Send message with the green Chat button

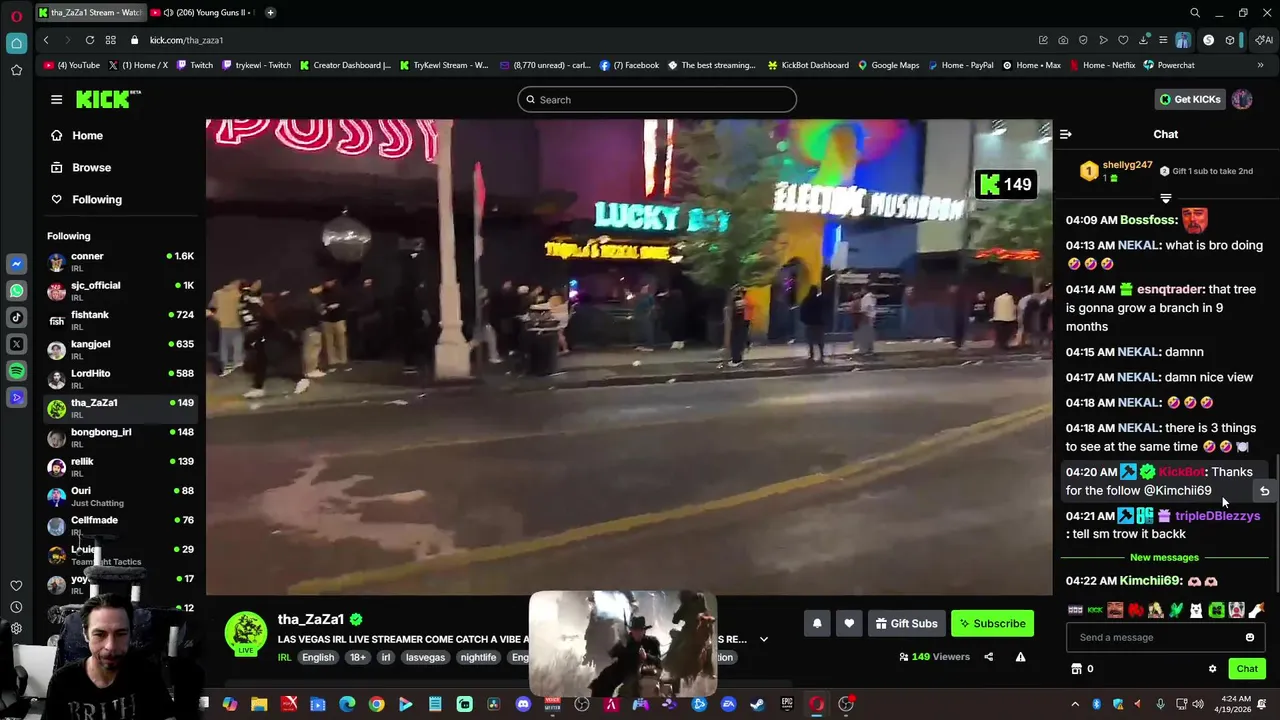pos(1247,668)
